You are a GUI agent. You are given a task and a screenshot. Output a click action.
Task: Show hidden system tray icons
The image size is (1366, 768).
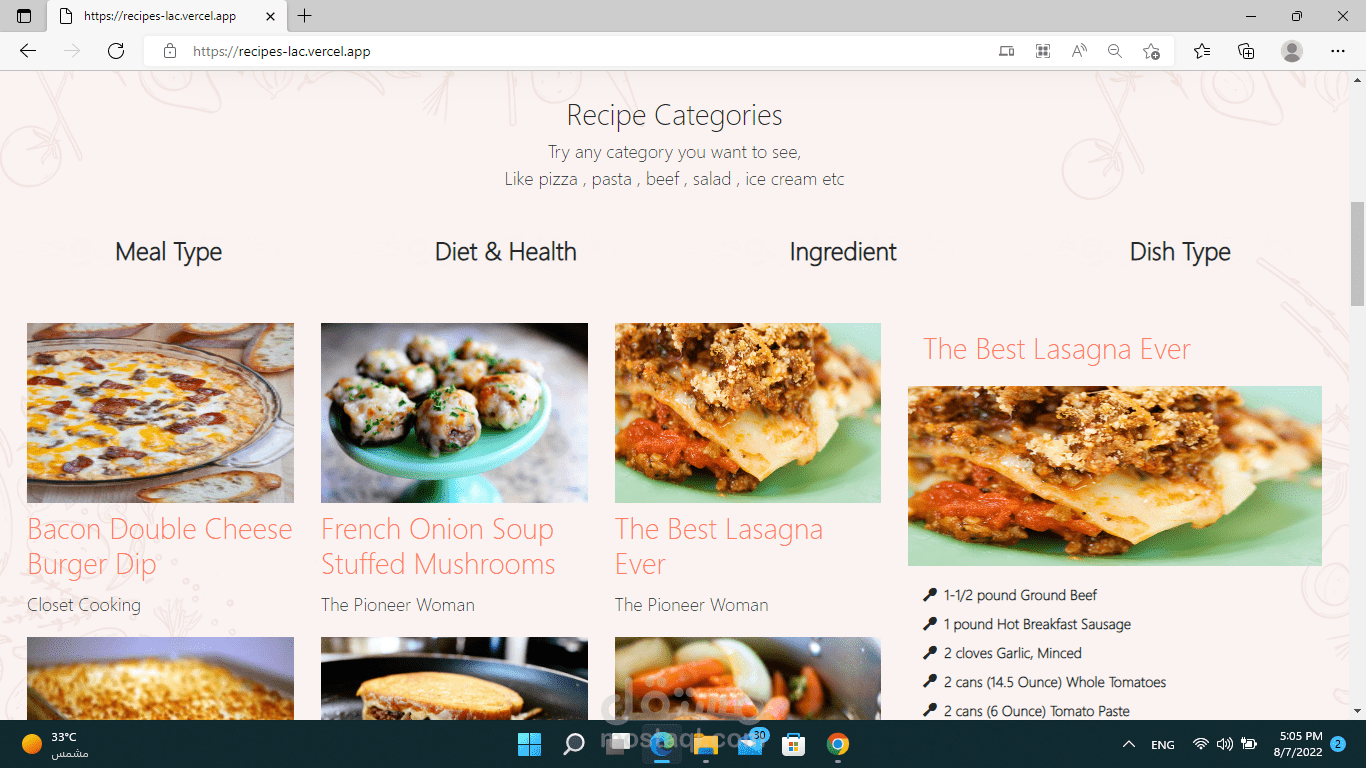tap(1129, 744)
